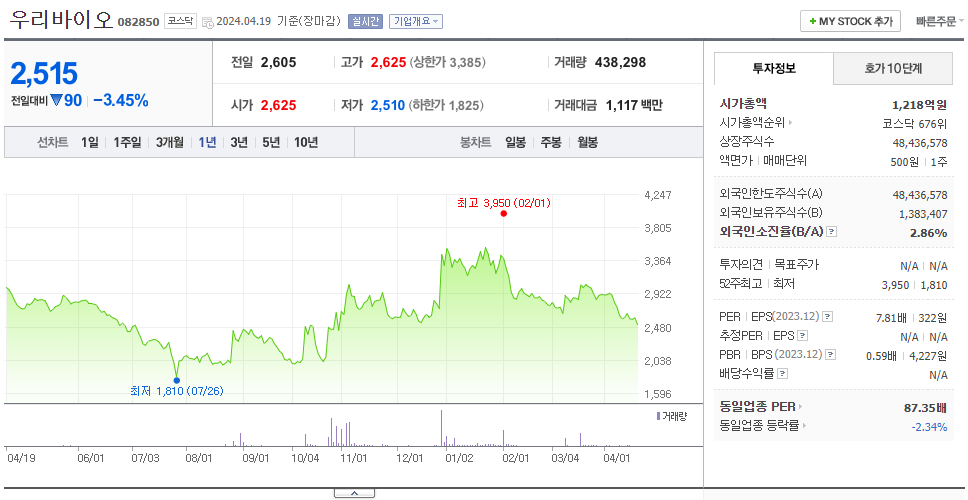Click the -3.45% change value
The height and width of the screenshot is (500, 968).
pos(121,101)
